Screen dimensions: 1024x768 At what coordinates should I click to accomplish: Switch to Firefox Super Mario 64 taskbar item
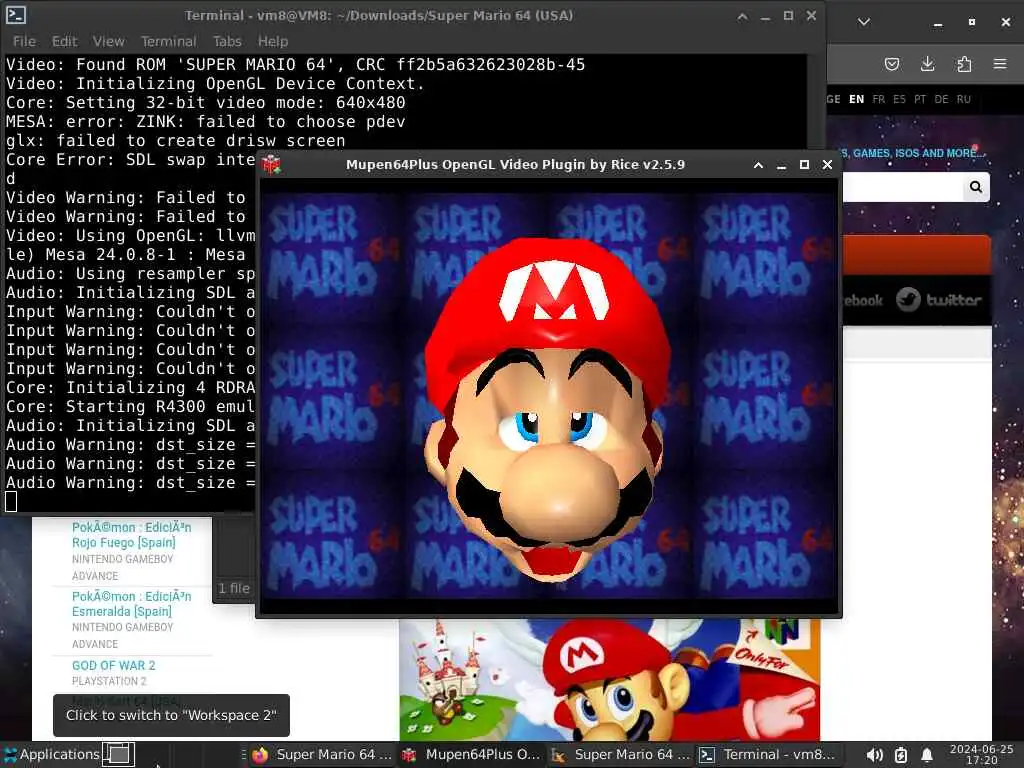[x=323, y=754]
